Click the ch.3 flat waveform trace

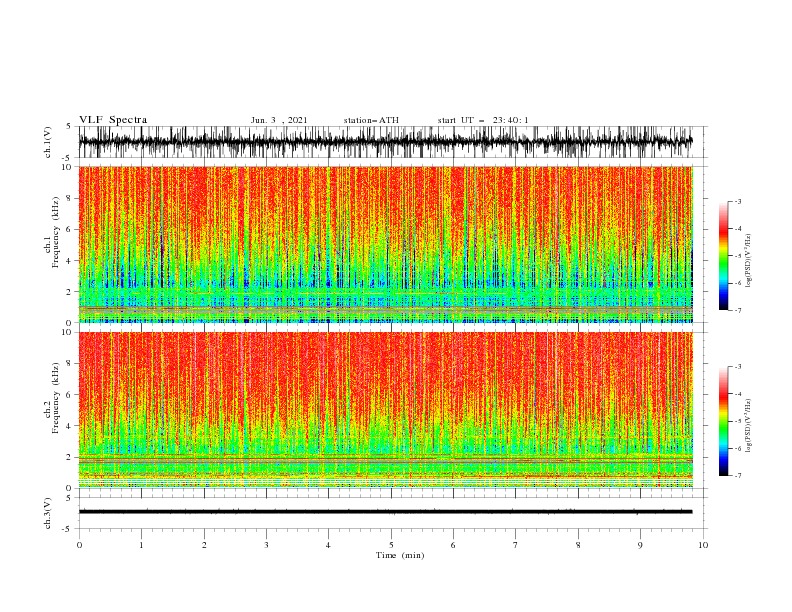(x=385, y=512)
